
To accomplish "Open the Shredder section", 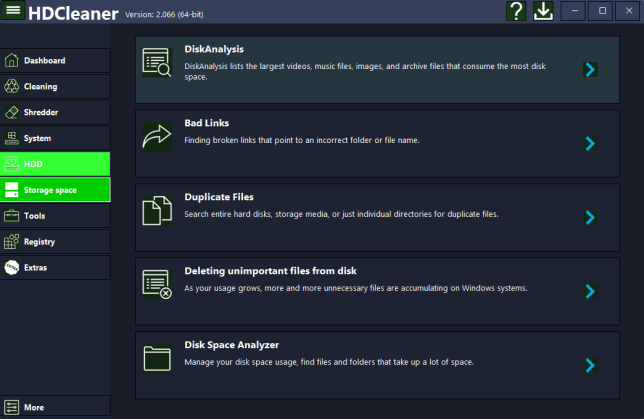I will [x=55, y=112].
